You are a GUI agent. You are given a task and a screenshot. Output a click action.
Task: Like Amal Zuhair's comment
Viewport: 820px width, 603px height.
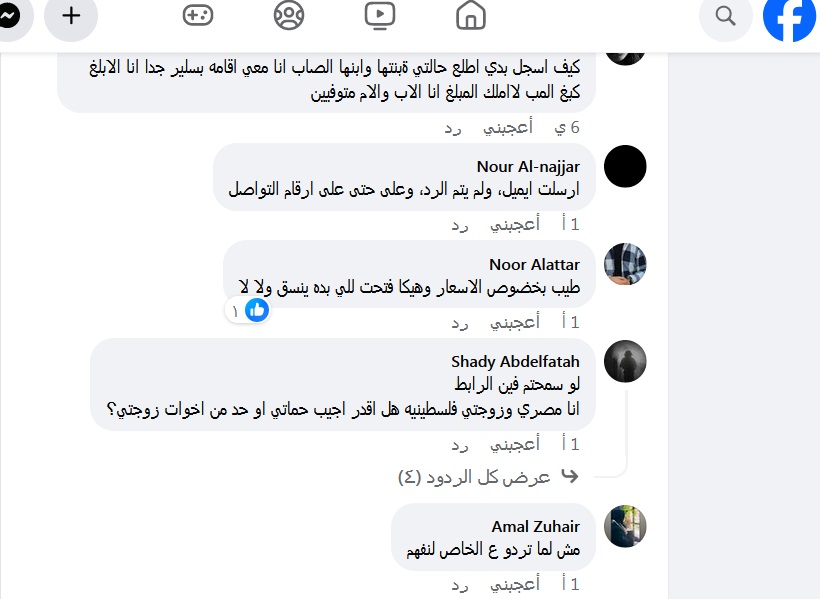point(515,584)
